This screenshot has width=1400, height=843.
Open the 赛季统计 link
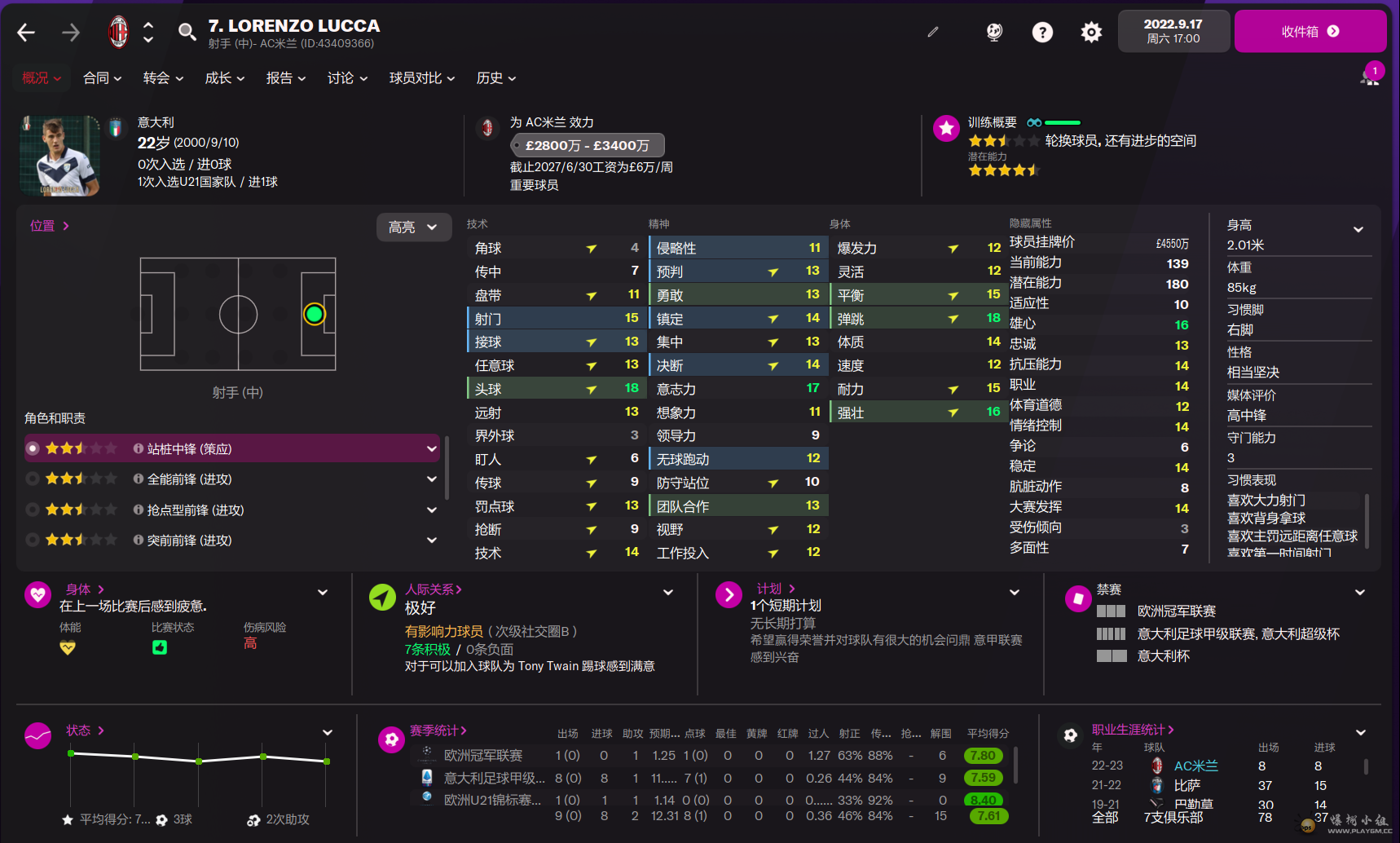[438, 730]
